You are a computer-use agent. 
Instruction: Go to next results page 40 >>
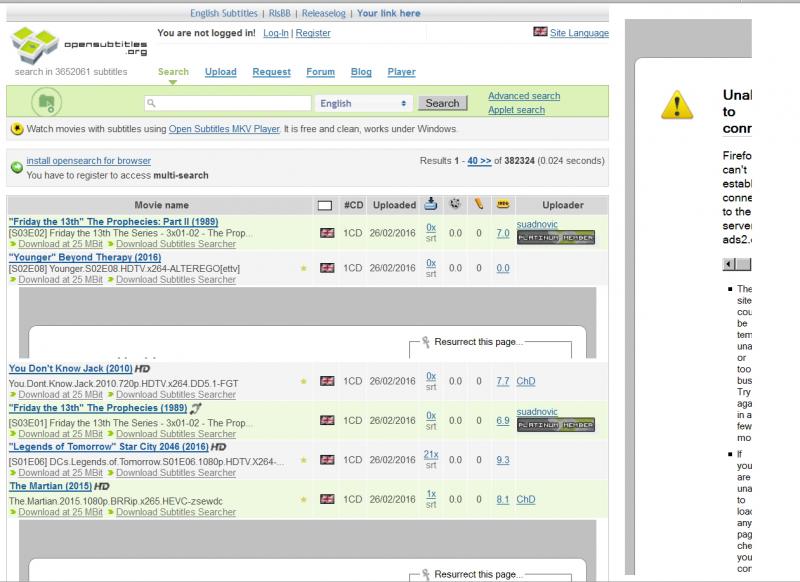(x=478, y=160)
